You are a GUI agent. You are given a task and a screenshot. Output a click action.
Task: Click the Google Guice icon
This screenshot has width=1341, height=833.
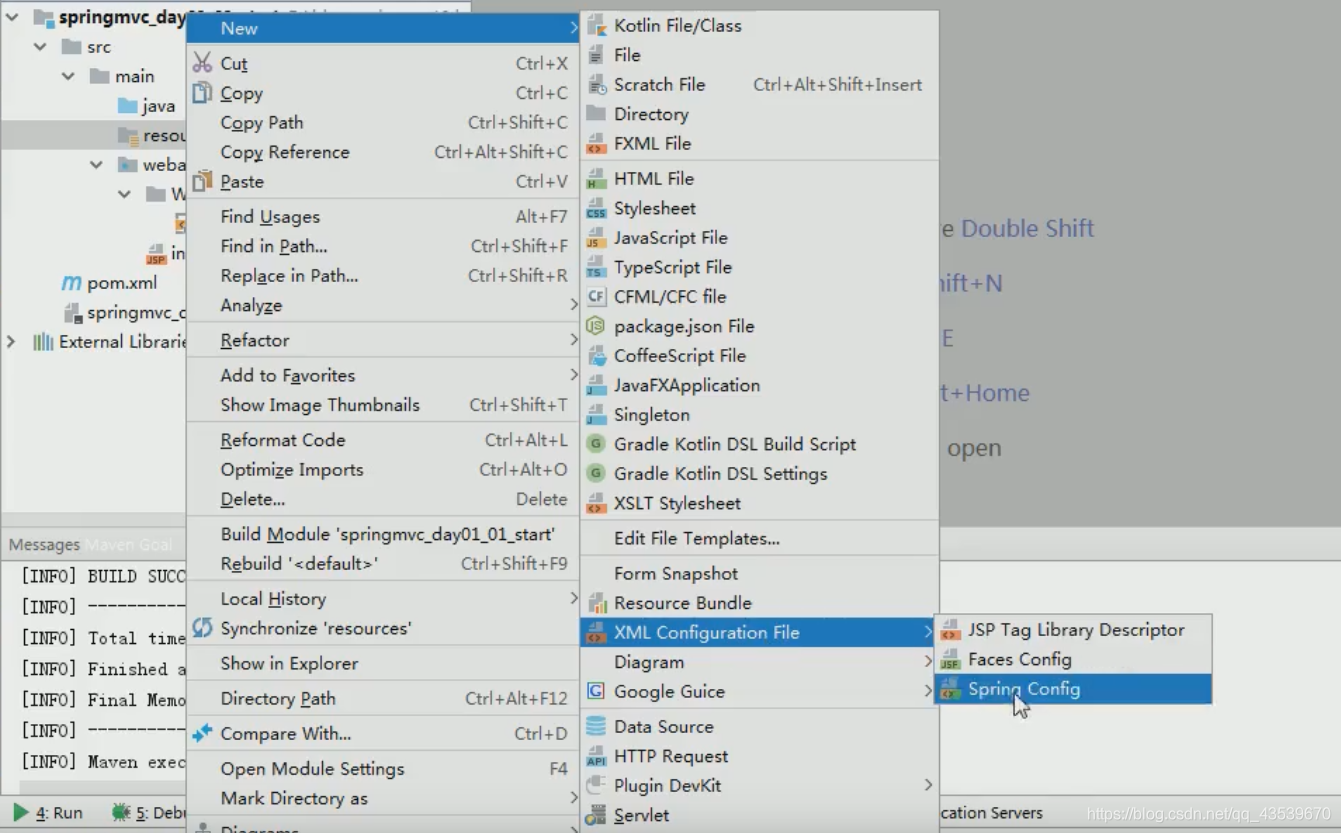click(x=596, y=692)
